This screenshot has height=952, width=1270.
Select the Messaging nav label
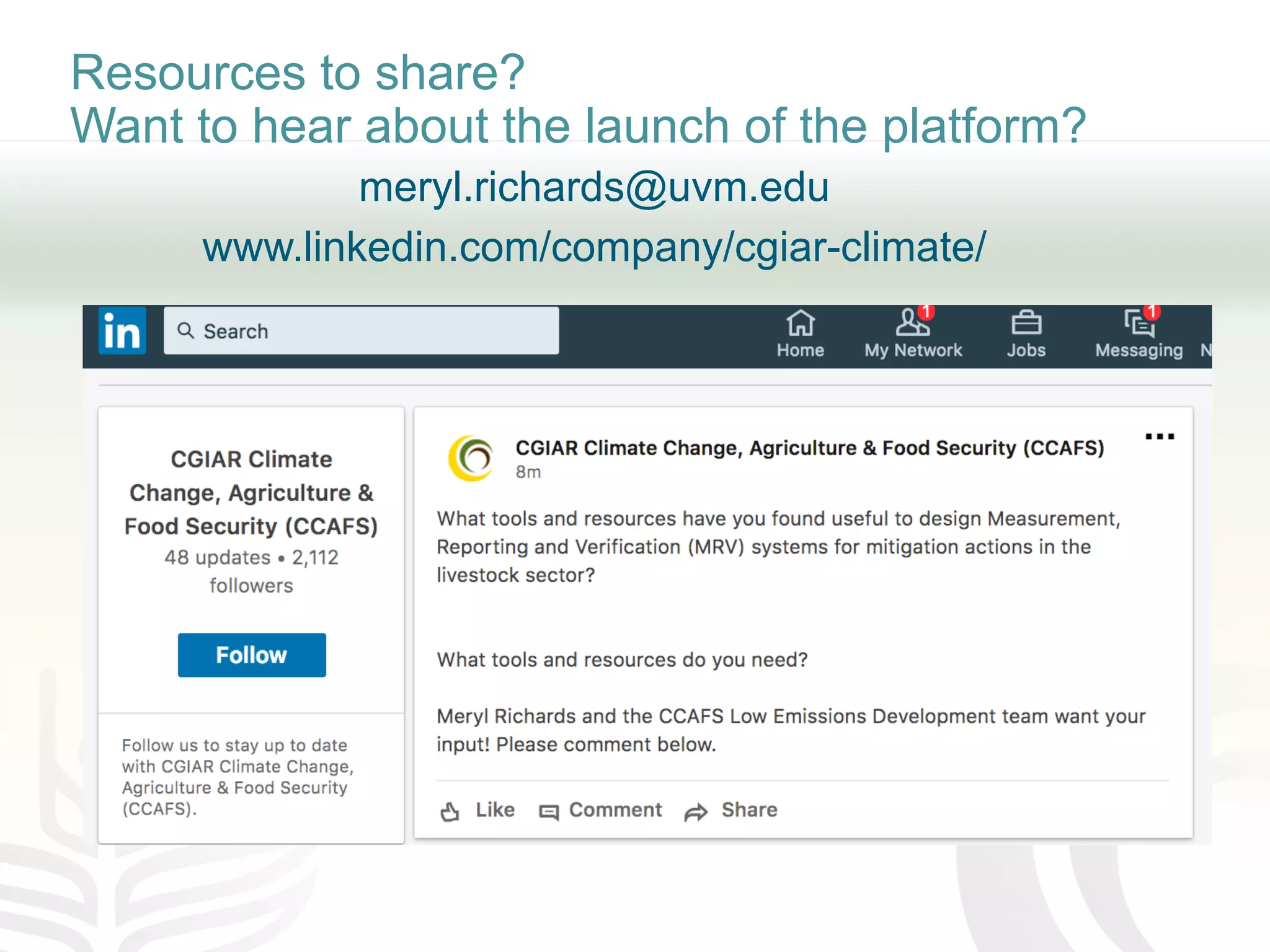(1139, 351)
